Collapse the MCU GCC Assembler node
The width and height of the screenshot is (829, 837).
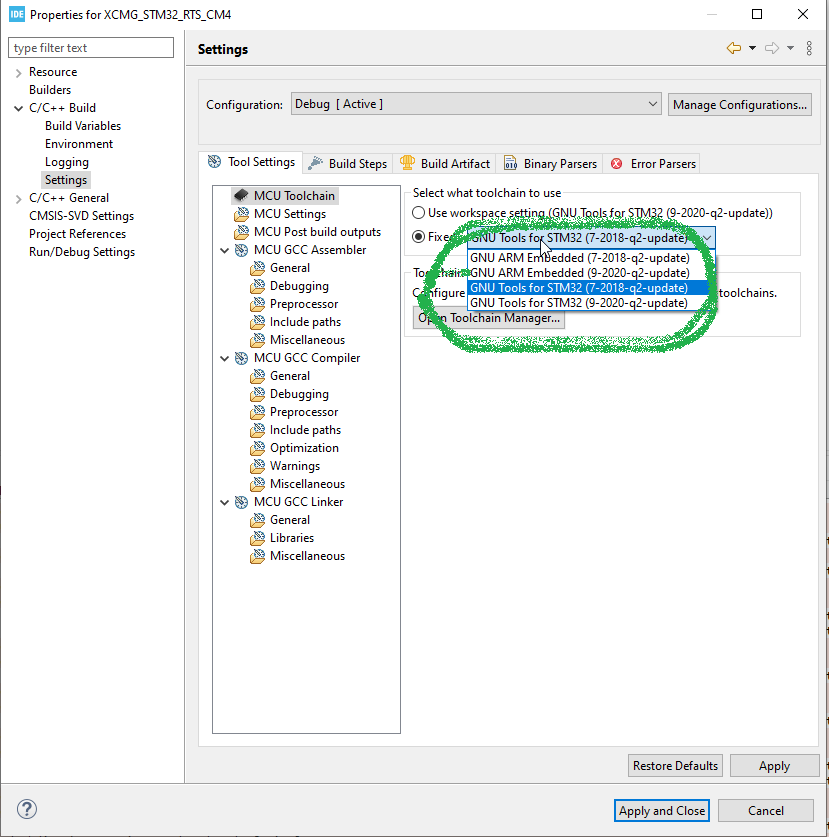coord(225,250)
